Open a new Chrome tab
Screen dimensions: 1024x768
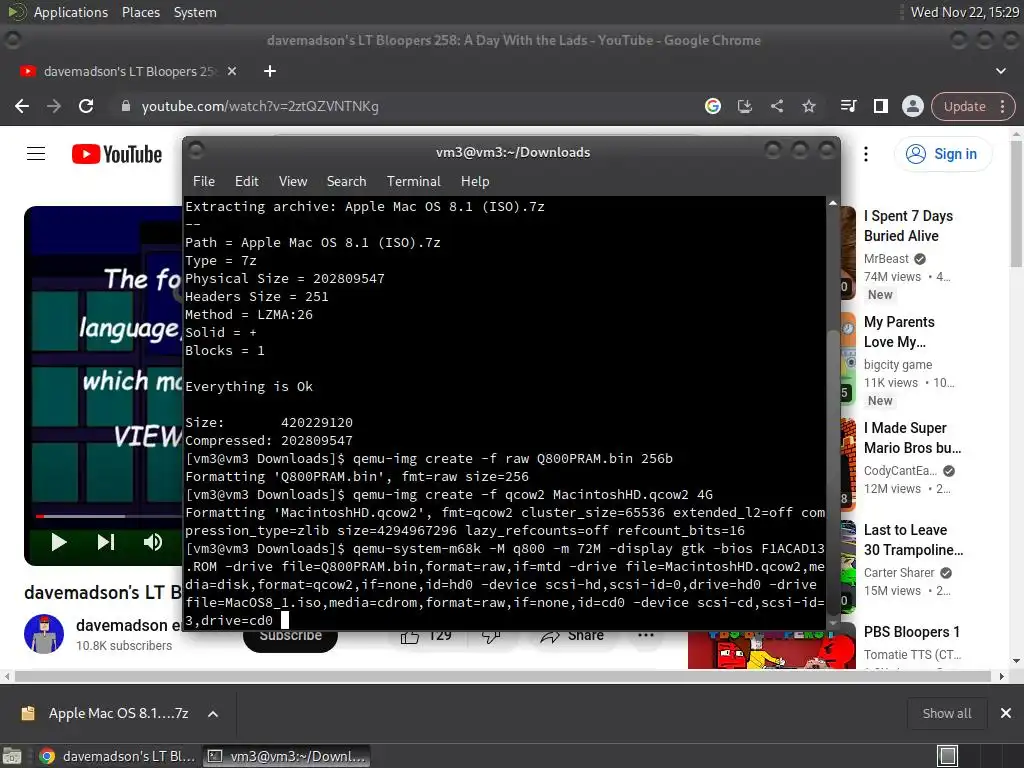(270, 71)
